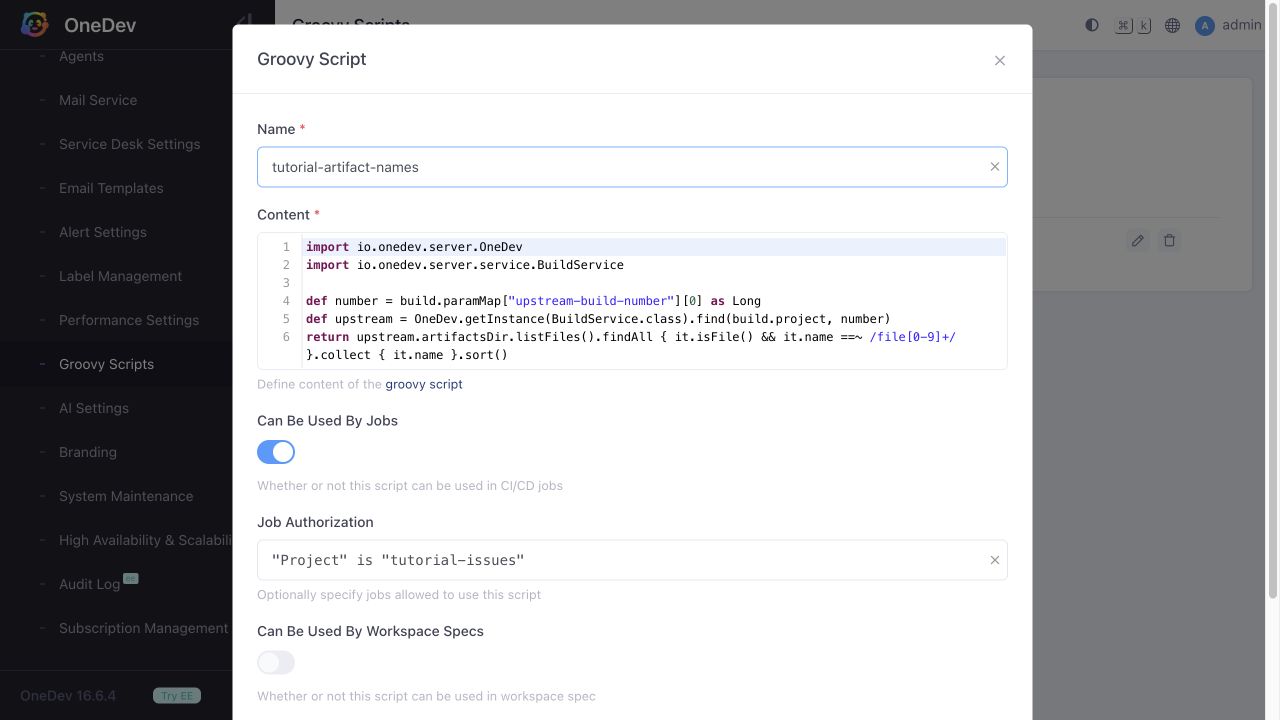This screenshot has width=1280, height=720.
Task: Click the 'return upstream.artifactsDir' code line
Action: pos(631,337)
